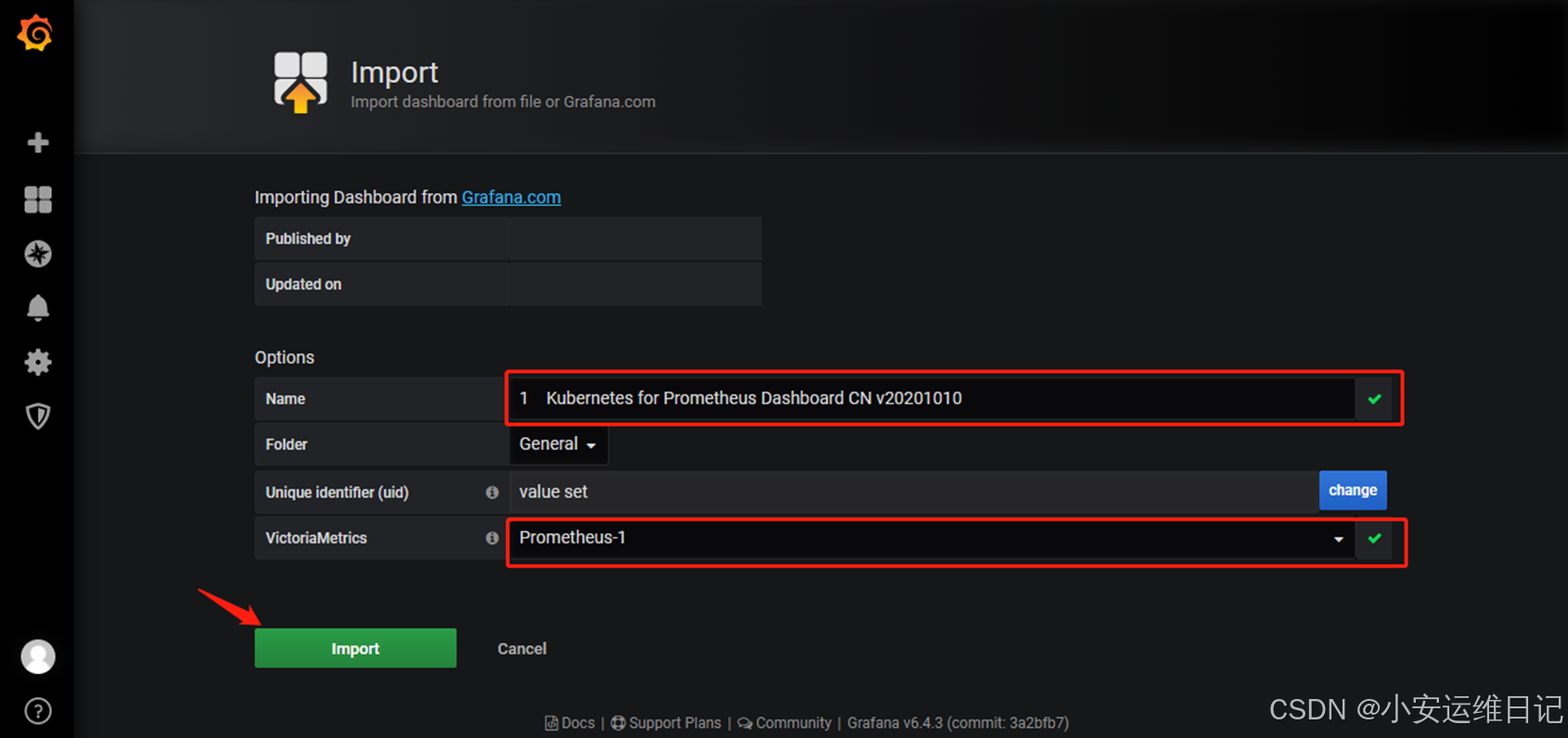This screenshot has height=738, width=1568.
Task: Click the Import page header icon
Action: coord(301,83)
